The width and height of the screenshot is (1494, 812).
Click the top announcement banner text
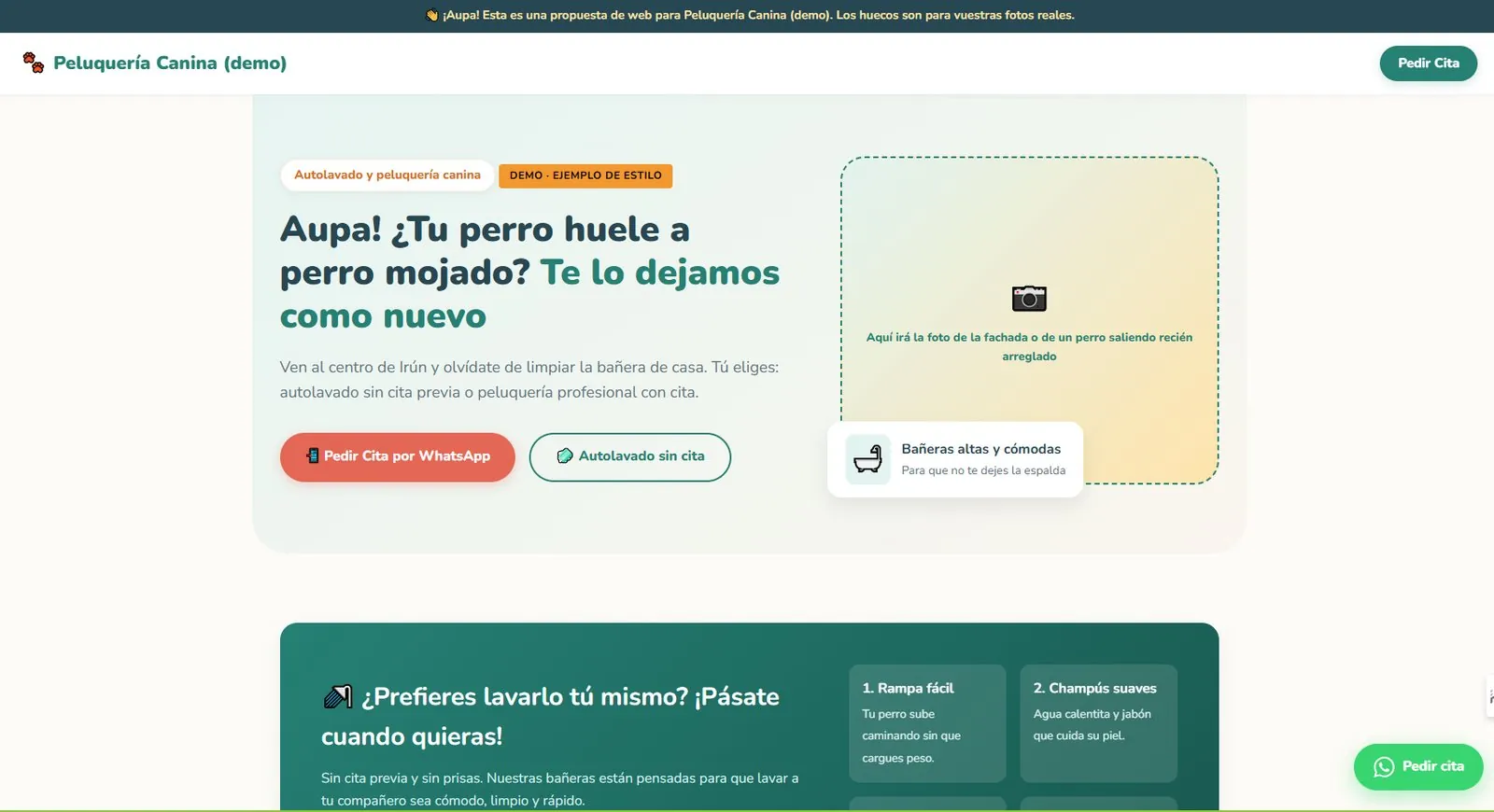750,15
